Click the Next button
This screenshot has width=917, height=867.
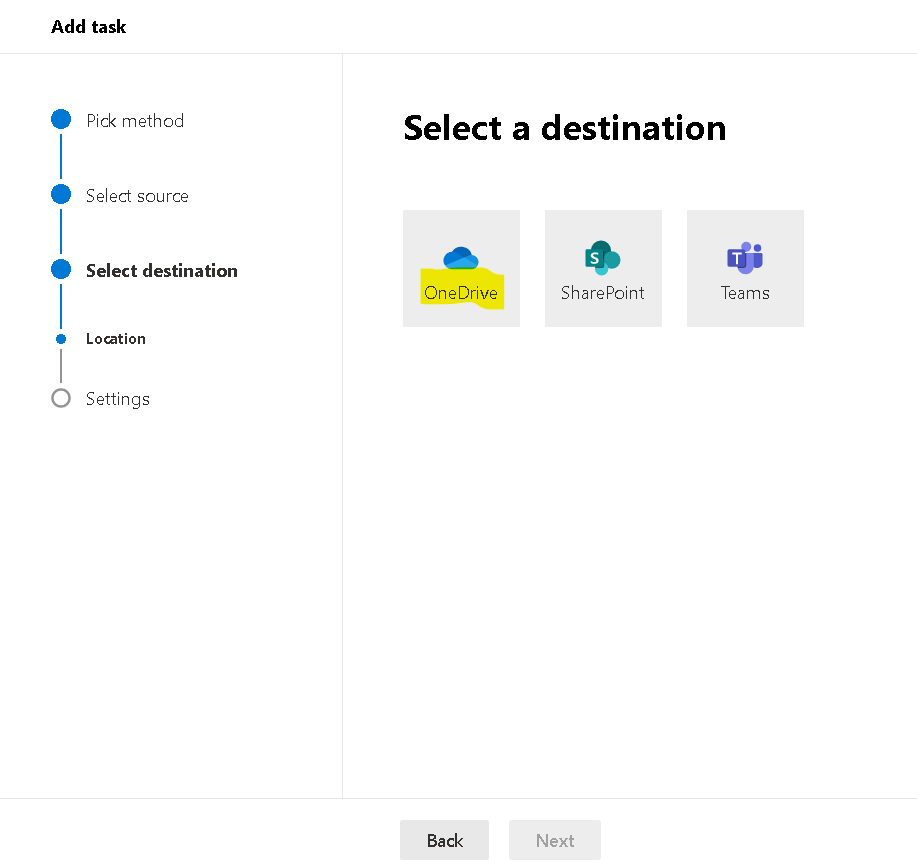pyautogui.click(x=554, y=840)
